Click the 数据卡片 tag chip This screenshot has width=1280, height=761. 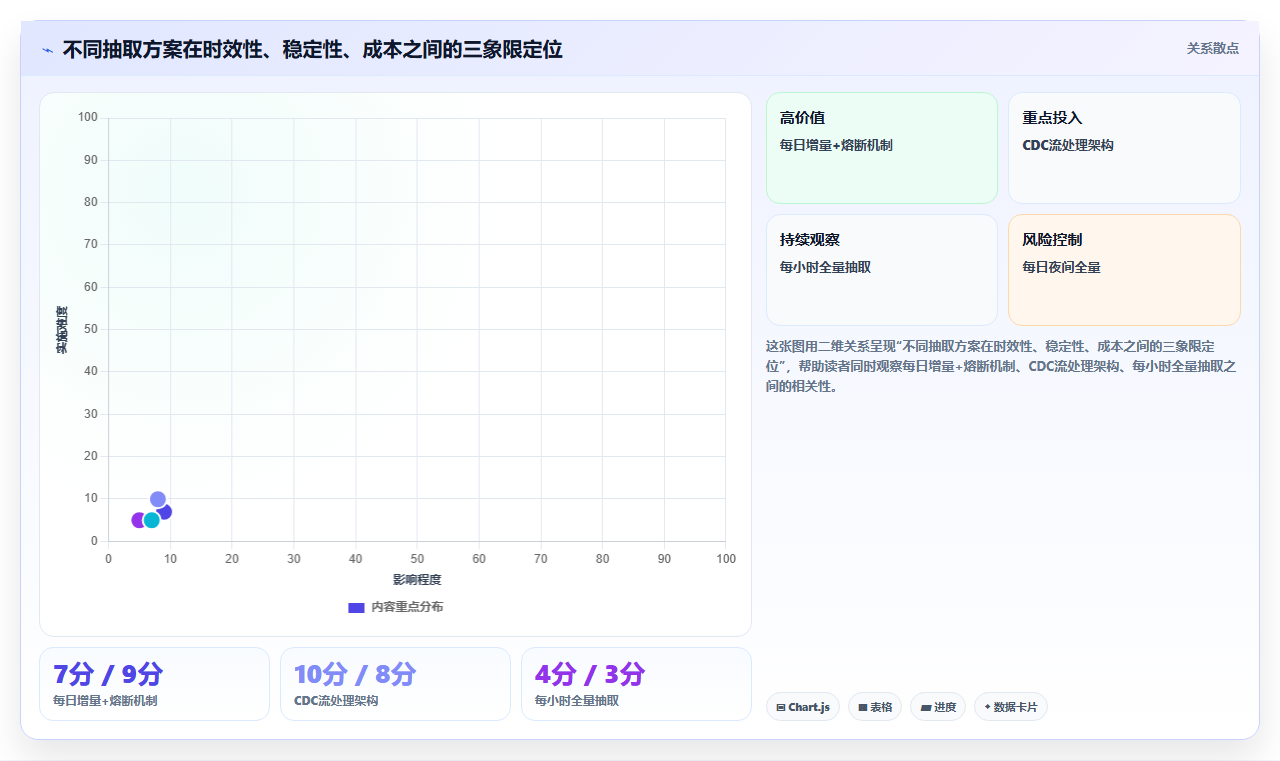click(1011, 707)
